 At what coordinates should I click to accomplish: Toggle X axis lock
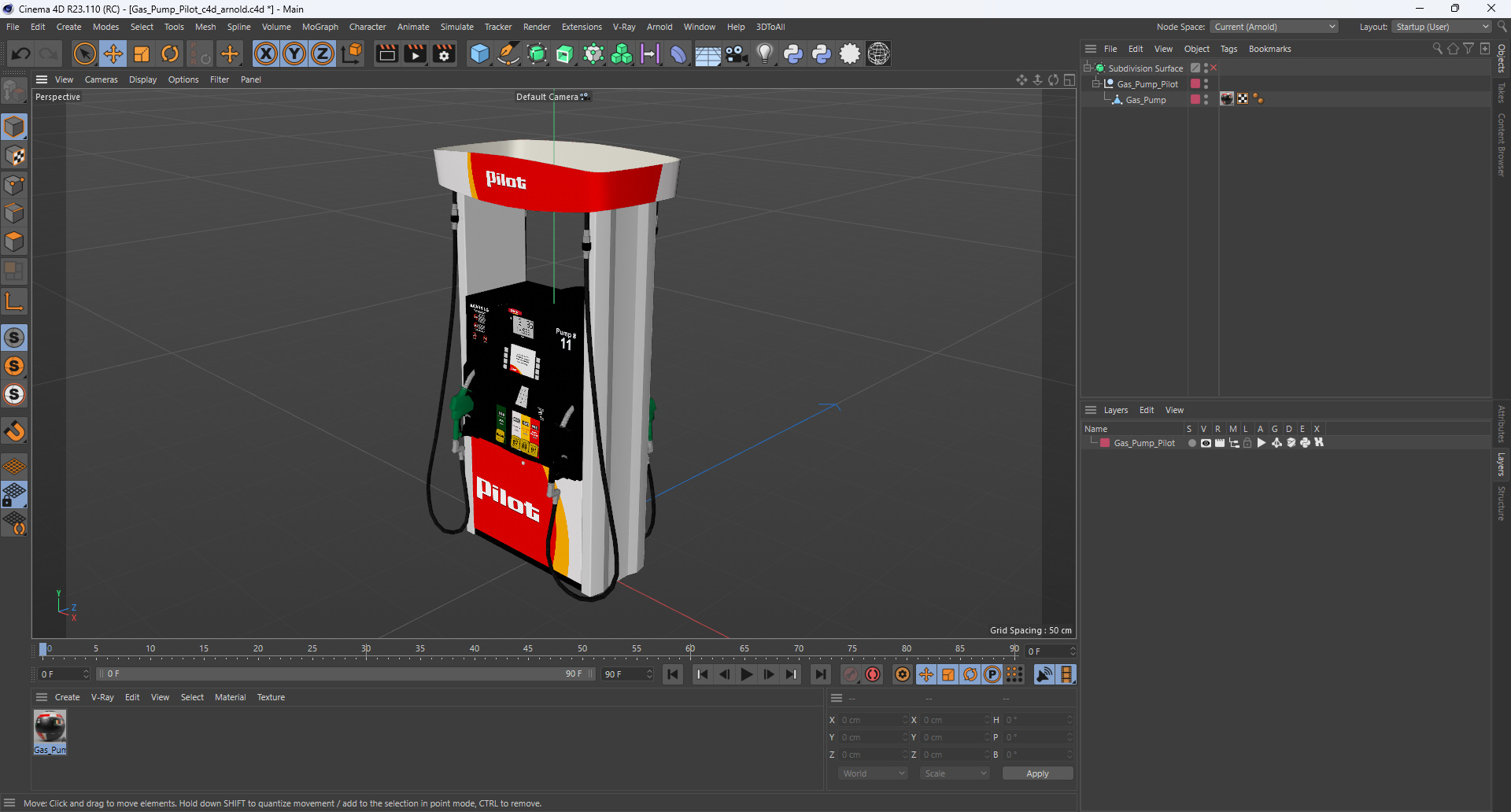point(266,54)
